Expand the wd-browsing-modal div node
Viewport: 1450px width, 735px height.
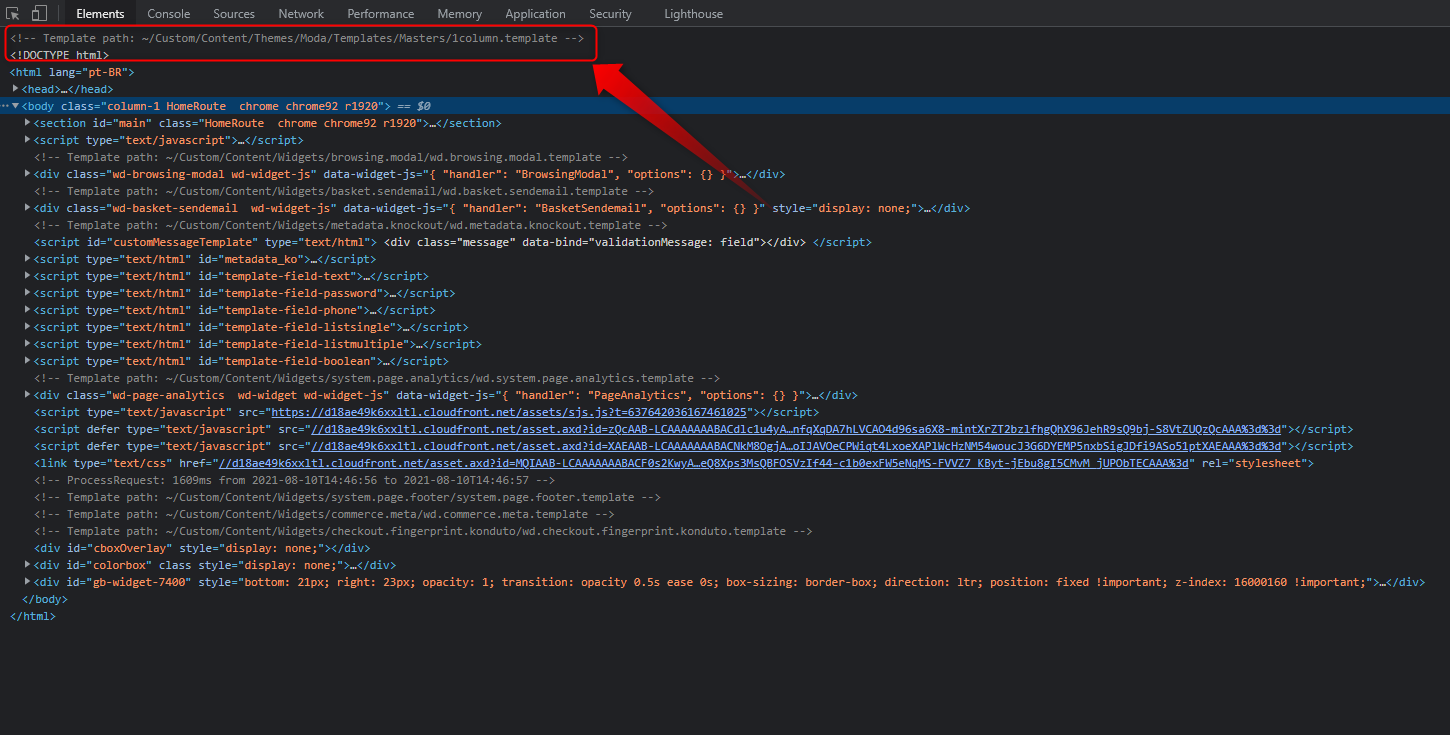pos(27,174)
